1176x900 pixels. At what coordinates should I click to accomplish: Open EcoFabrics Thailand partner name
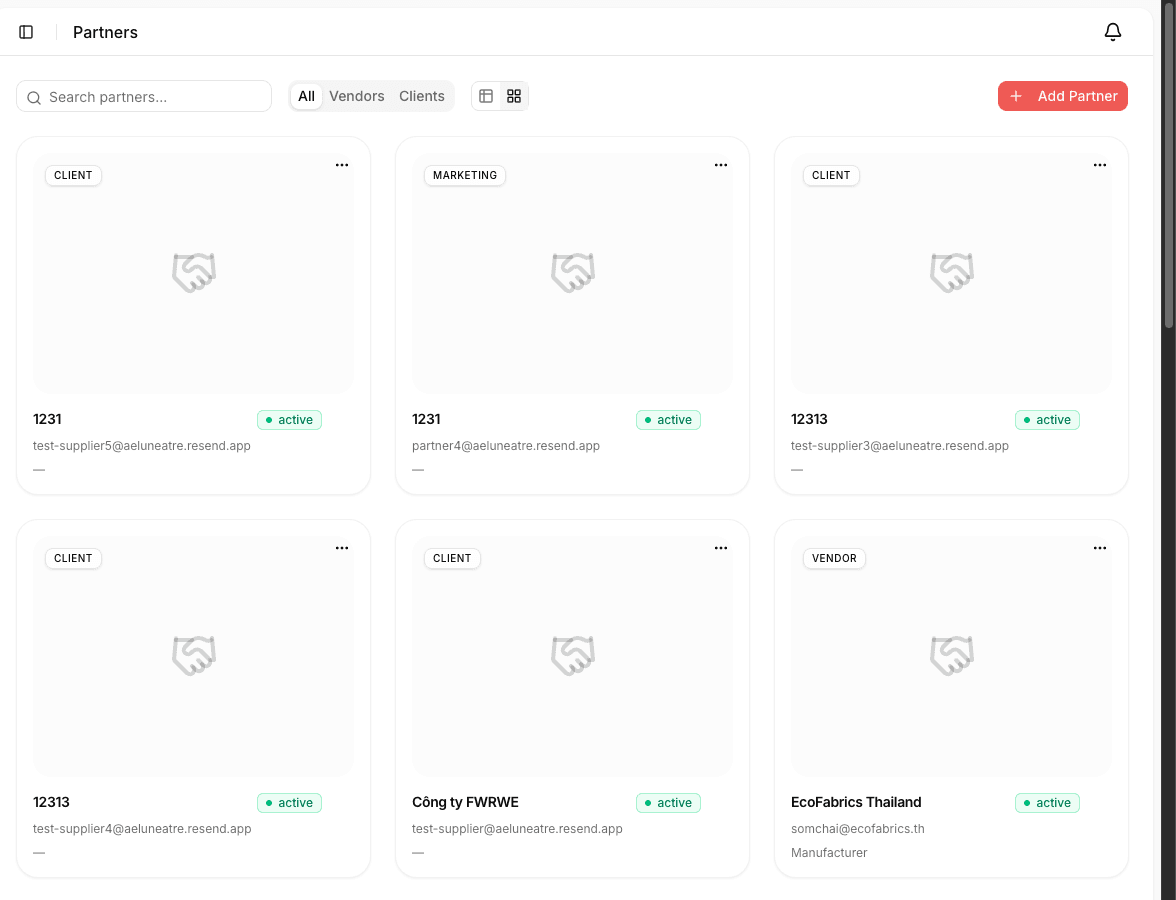click(856, 802)
